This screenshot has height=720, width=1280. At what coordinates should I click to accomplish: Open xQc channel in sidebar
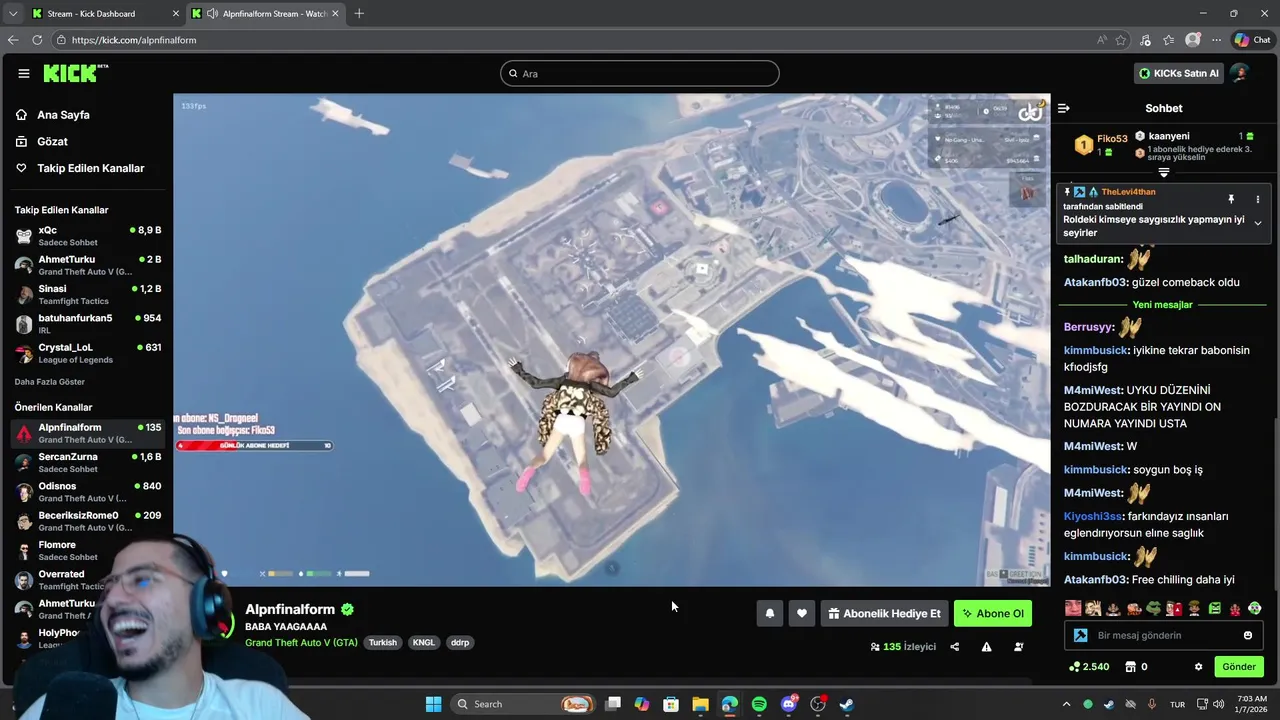[x=88, y=236]
